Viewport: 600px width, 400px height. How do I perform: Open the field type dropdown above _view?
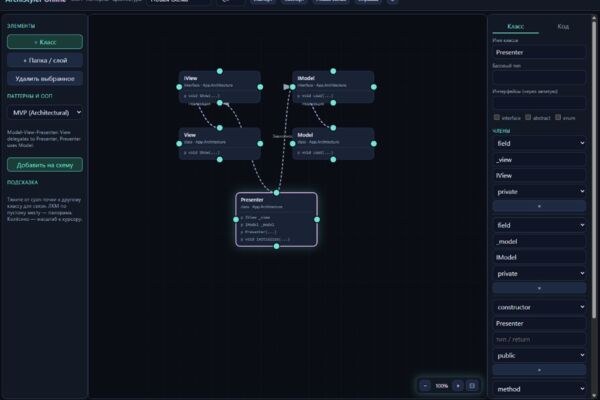pos(539,143)
